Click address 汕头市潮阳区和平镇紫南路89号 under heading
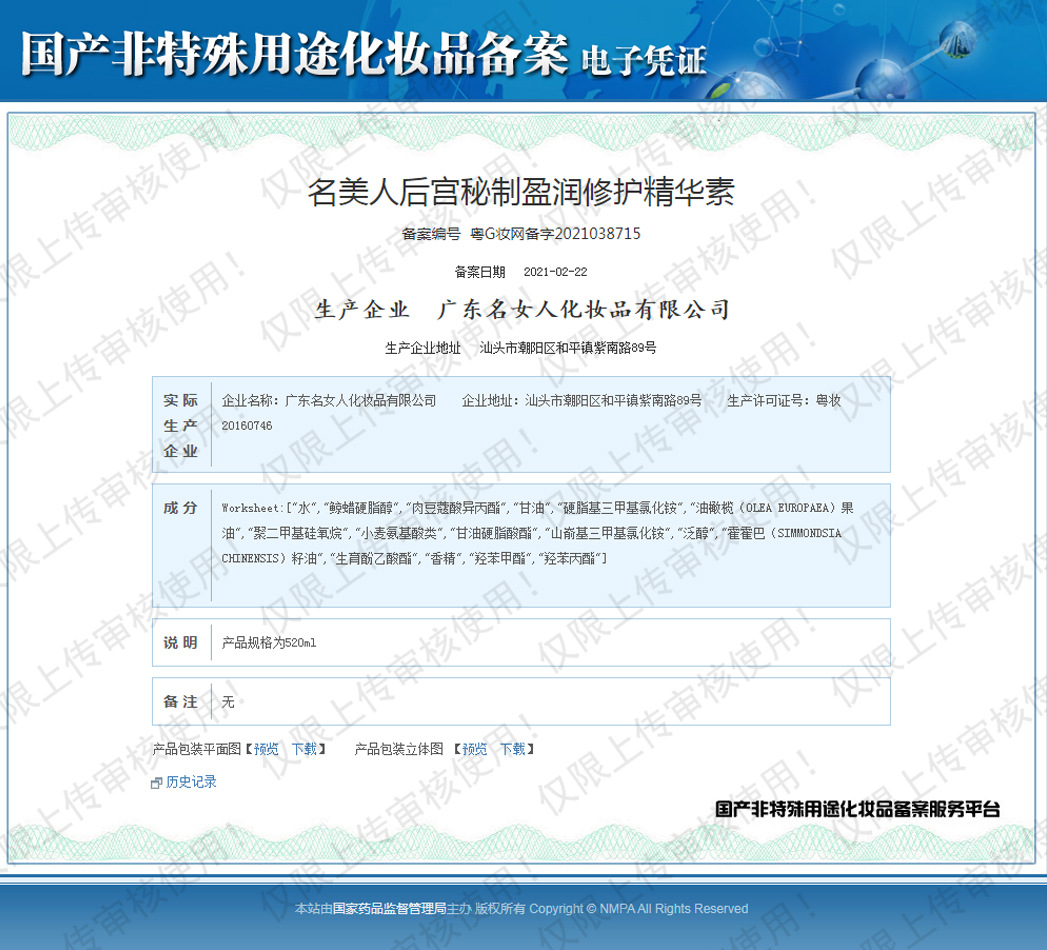Viewport: 1047px width, 950px height. coord(568,348)
